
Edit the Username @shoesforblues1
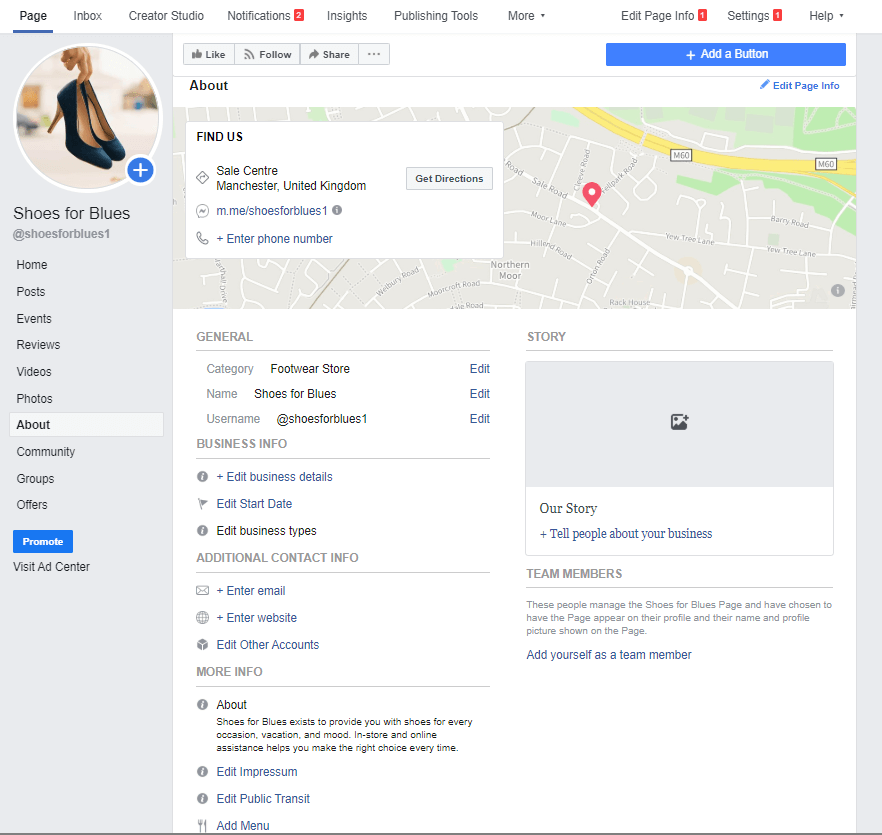pyautogui.click(x=479, y=419)
